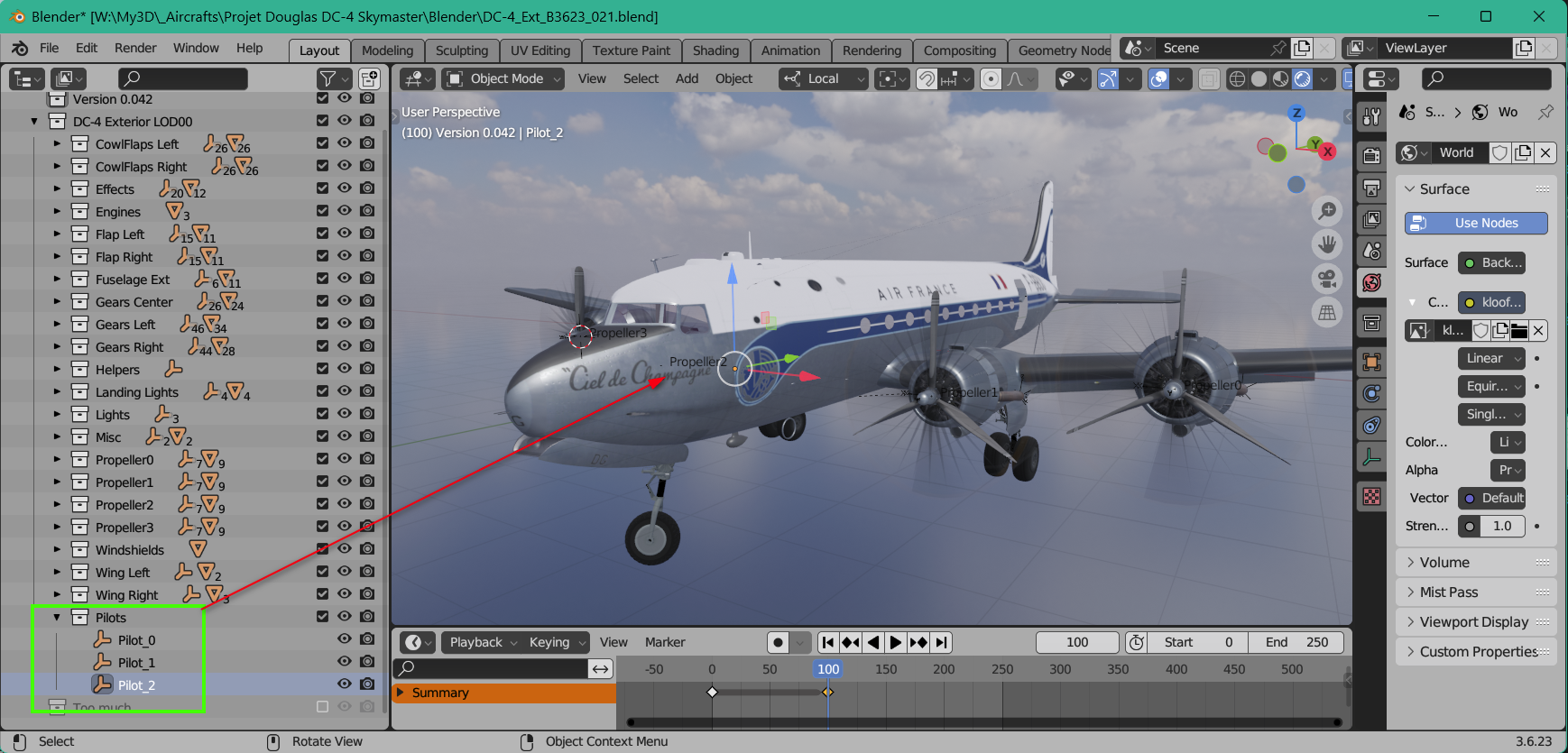Toggle fake user shield for the World datablock
This screenshot has height=753, width=1568.
tap(1499, 152)
